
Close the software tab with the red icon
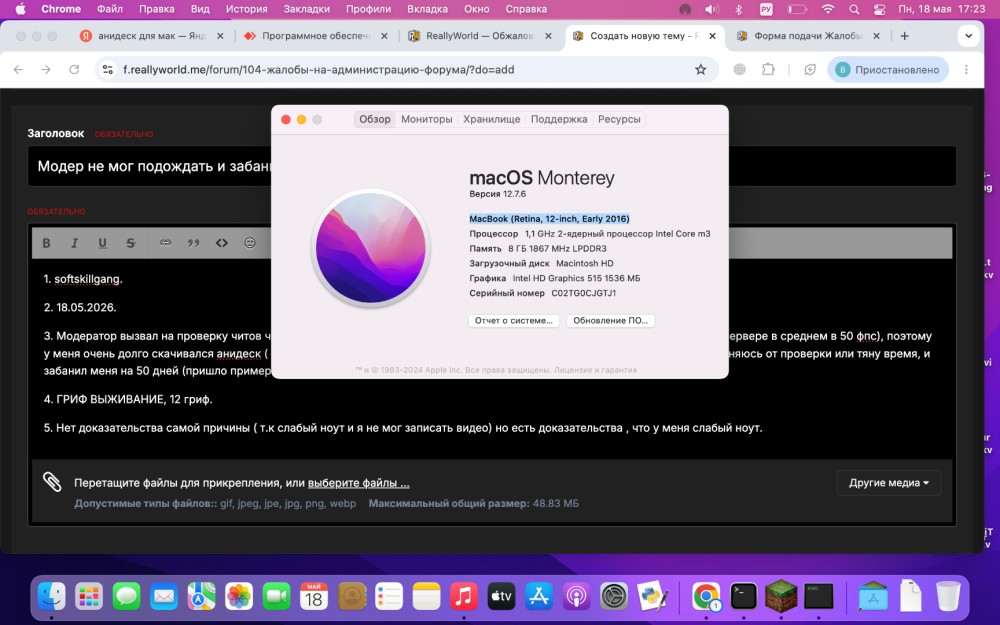tap(384, 36)
